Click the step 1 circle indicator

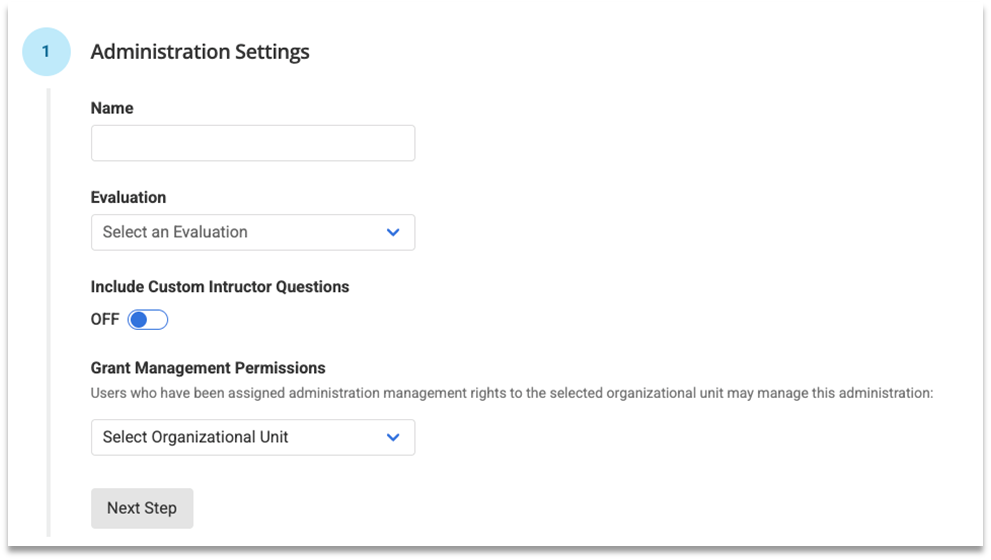pyautogui.click(x=46, y=52)
